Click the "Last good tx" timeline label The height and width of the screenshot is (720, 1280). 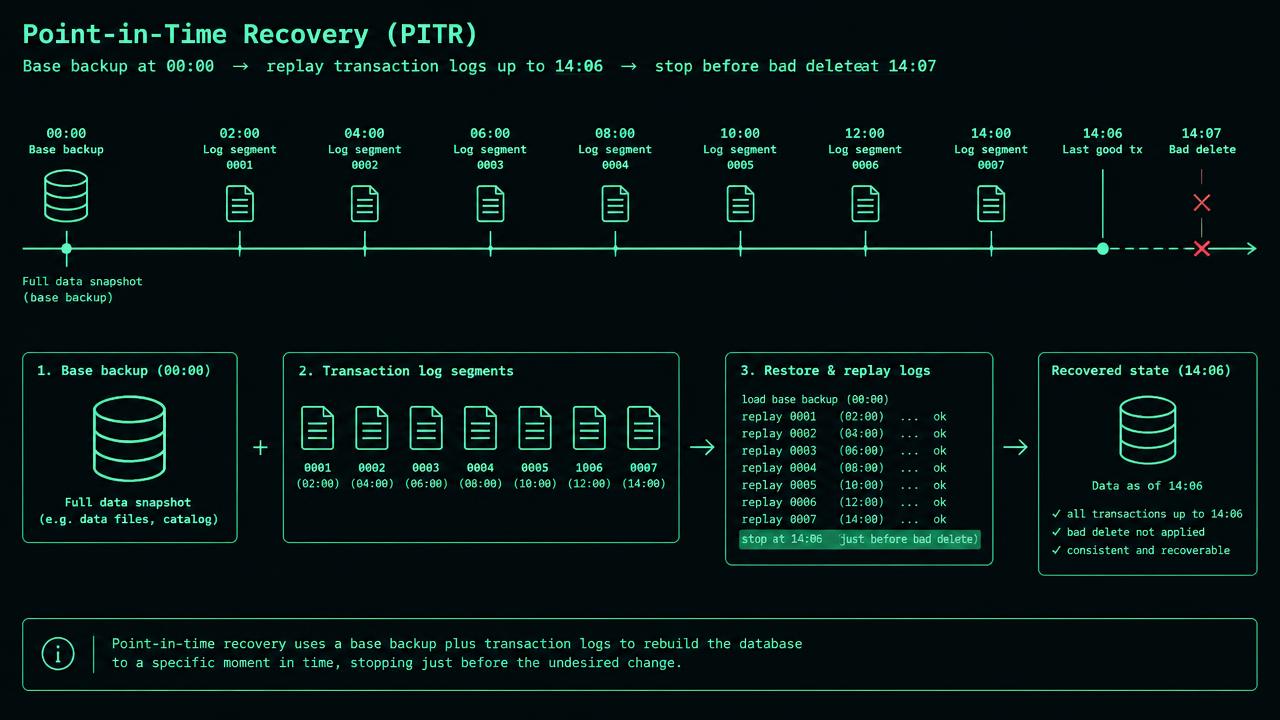pos(1102,150)
